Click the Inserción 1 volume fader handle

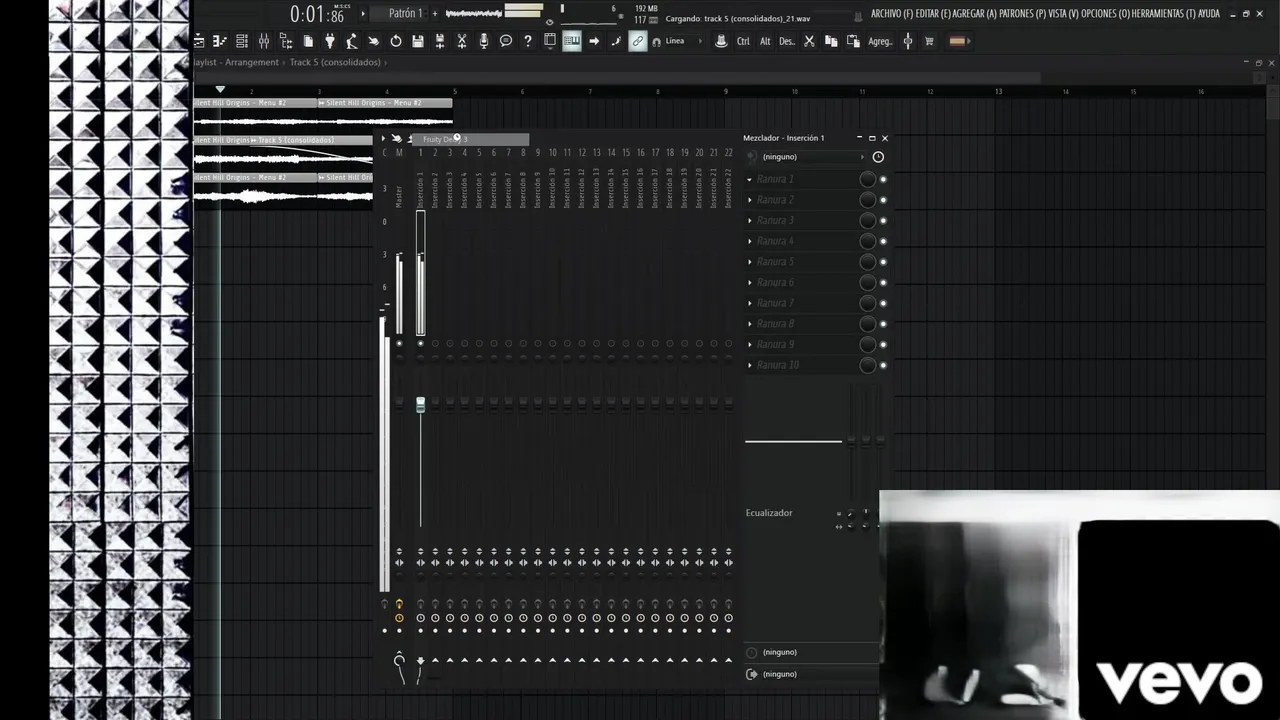pos(420,404)
